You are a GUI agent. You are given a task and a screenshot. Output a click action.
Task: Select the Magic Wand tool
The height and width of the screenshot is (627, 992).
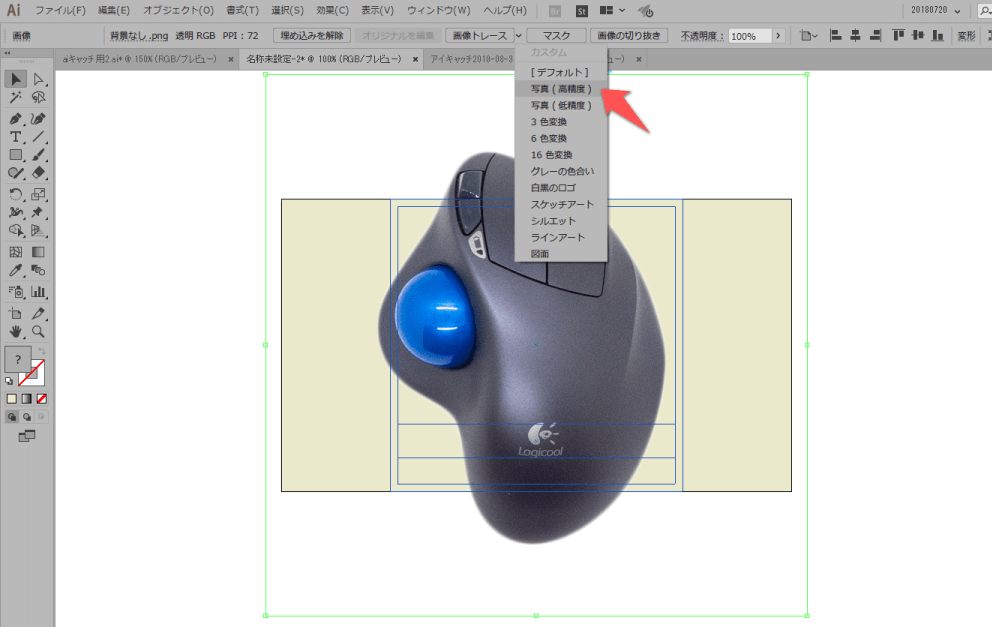[x=16, y=97]
